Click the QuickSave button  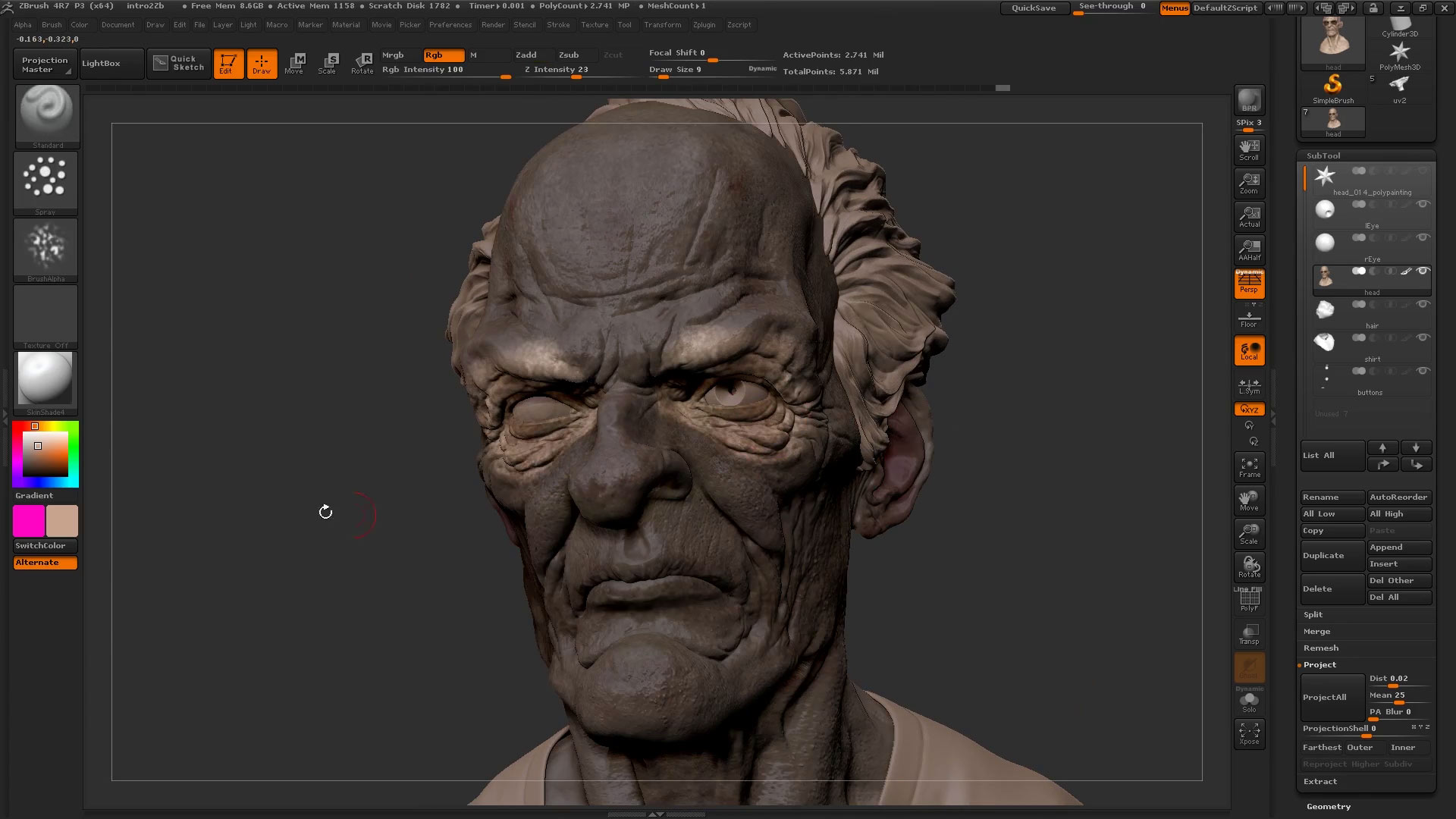pyautogui.click(x=1034, y=8)
